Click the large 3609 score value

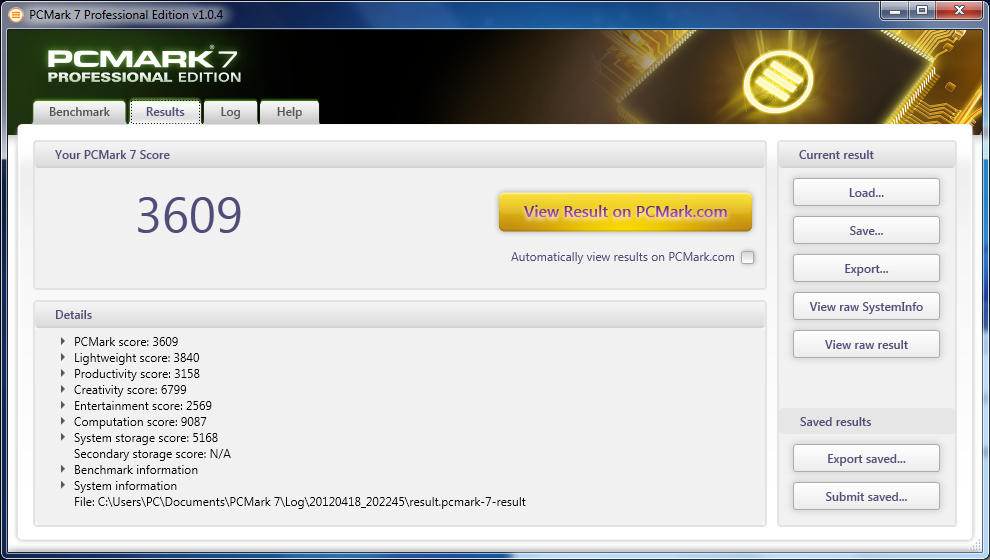(189, 215)
